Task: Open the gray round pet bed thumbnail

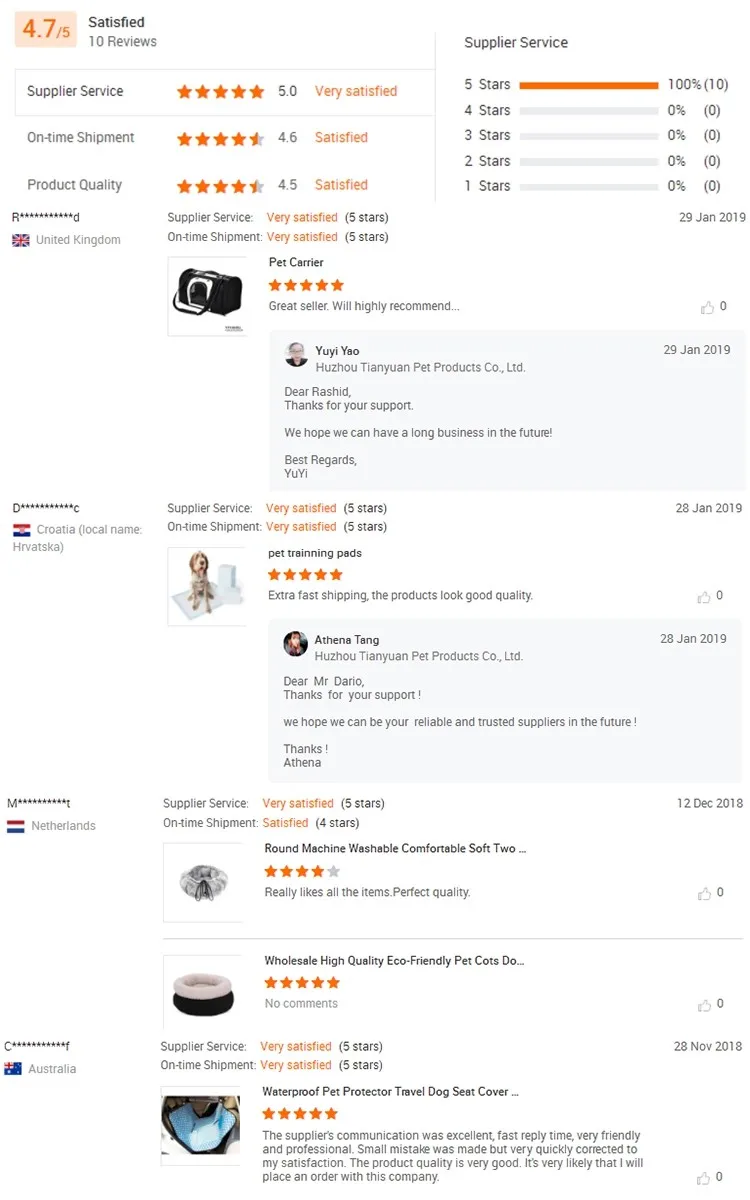Action: 203,881
